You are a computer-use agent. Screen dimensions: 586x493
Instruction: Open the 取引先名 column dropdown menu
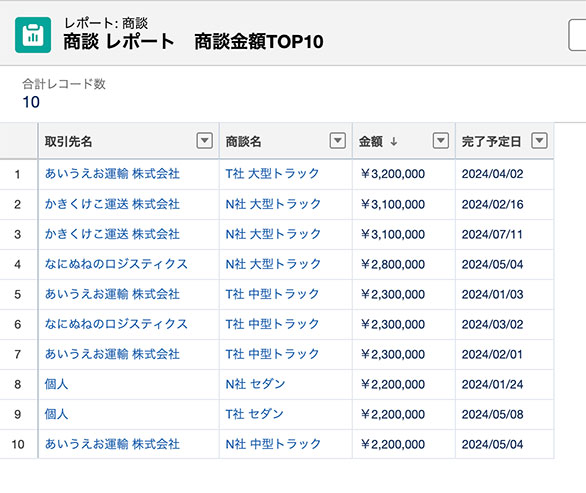tap(204, 141)
